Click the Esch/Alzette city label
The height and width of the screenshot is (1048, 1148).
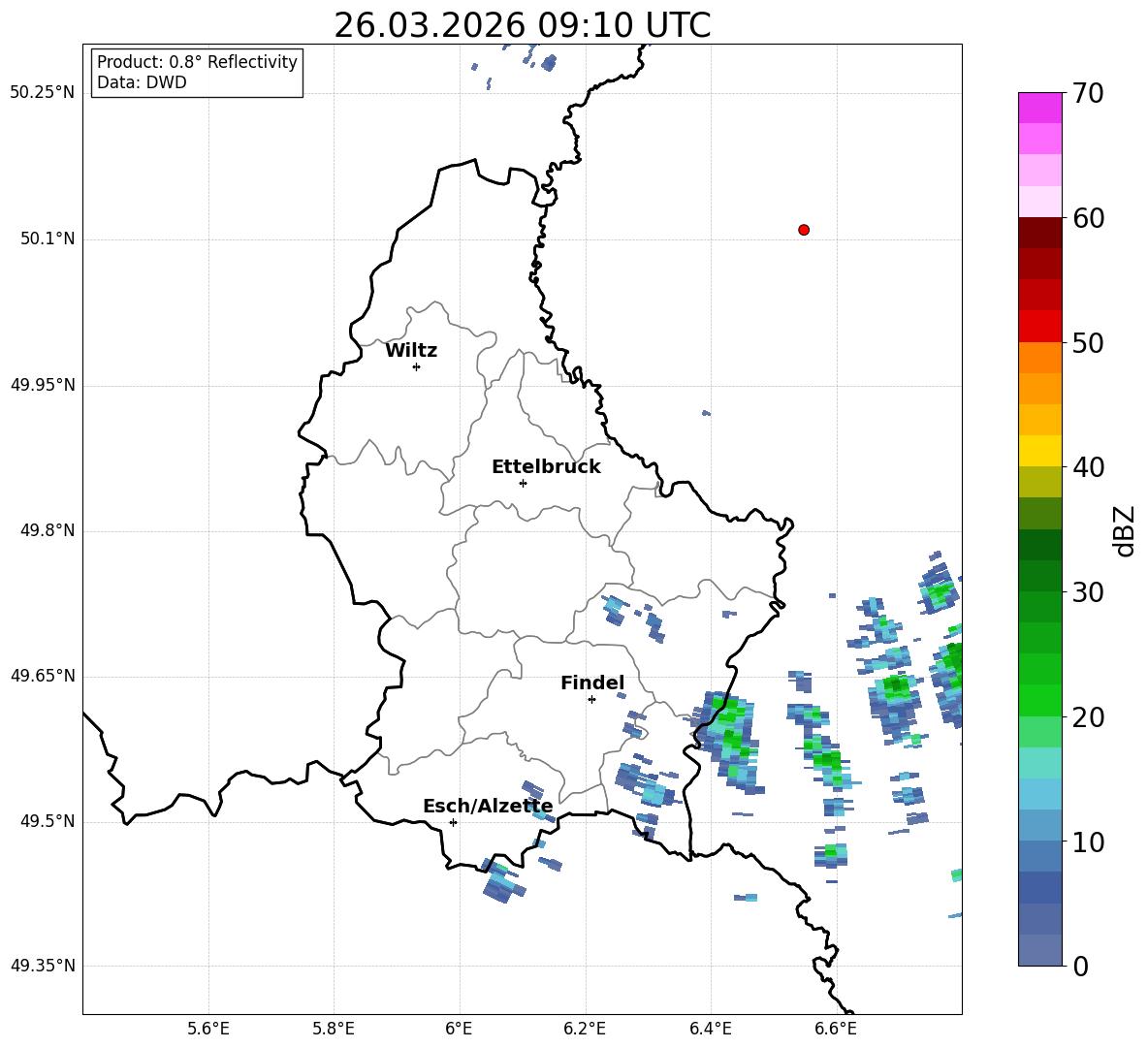488,807
